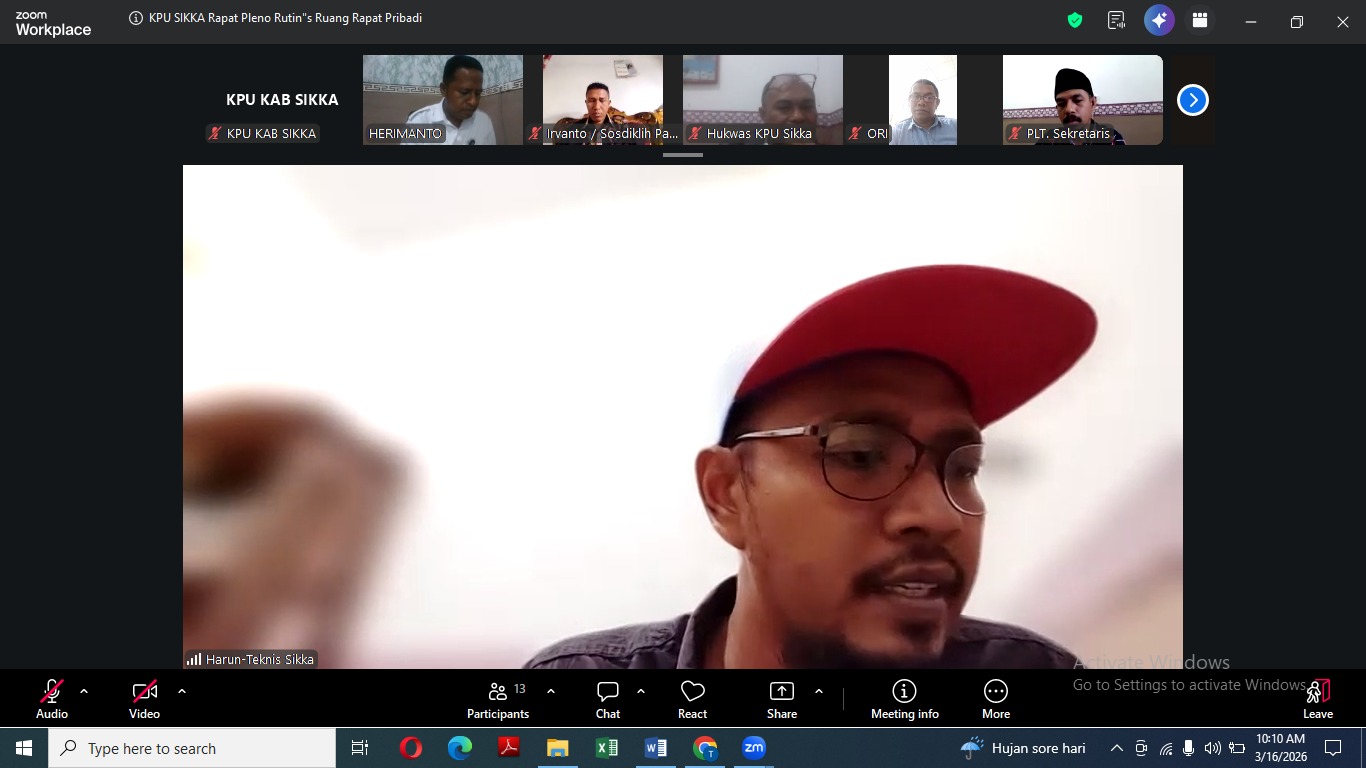Open the Chat panel
The width and height of the screenshot is (1366, 768).
[607, 699]
